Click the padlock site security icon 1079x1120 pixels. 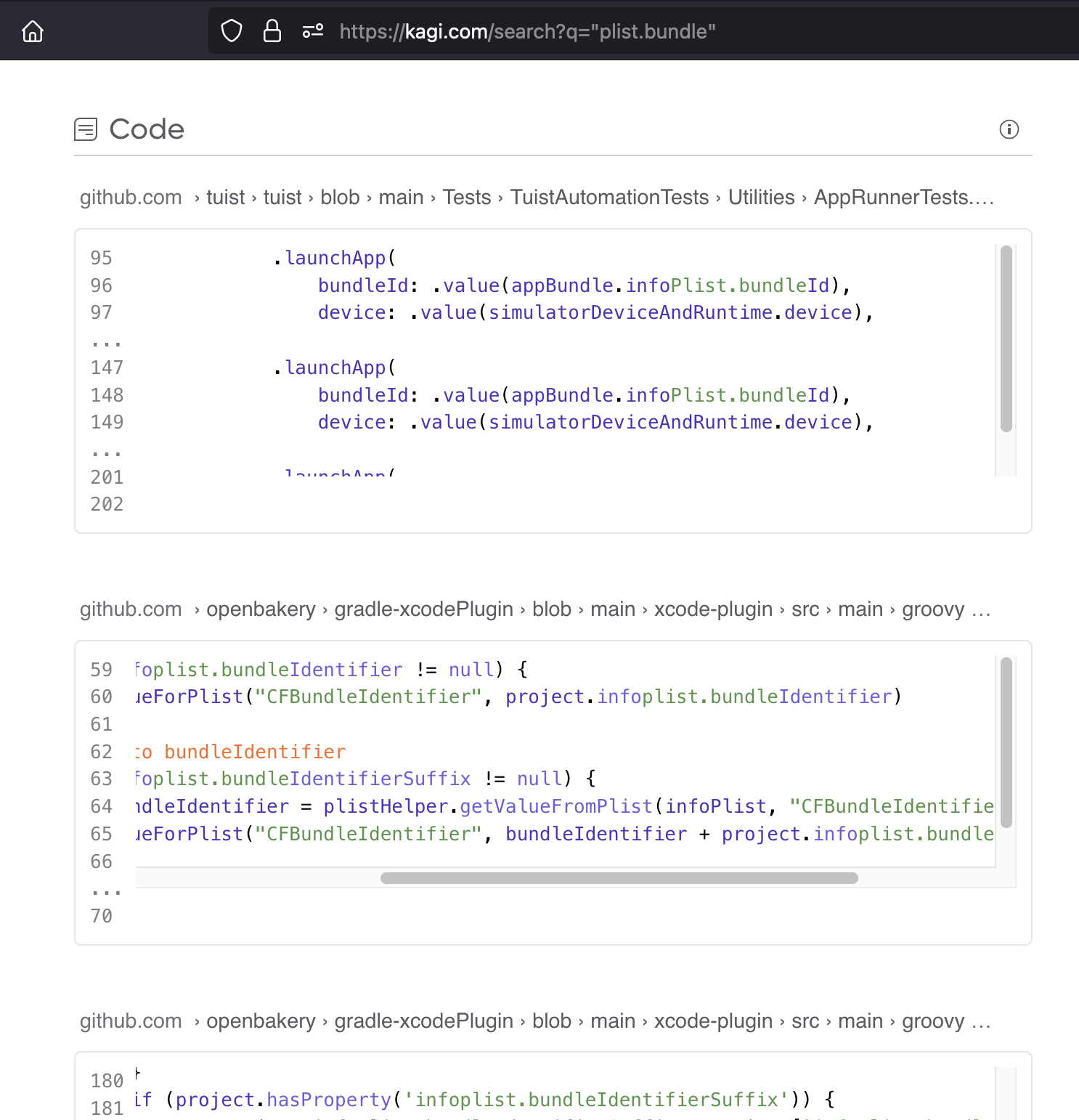272,31
